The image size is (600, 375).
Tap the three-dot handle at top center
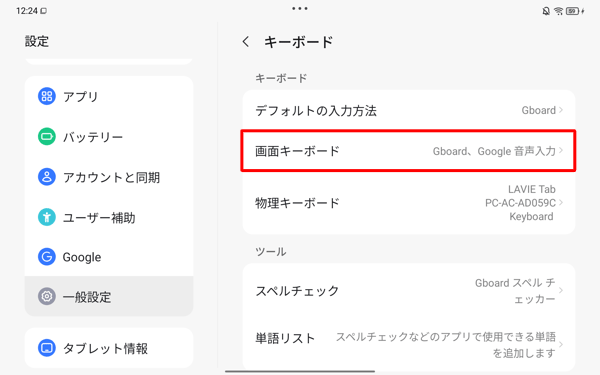300,8
